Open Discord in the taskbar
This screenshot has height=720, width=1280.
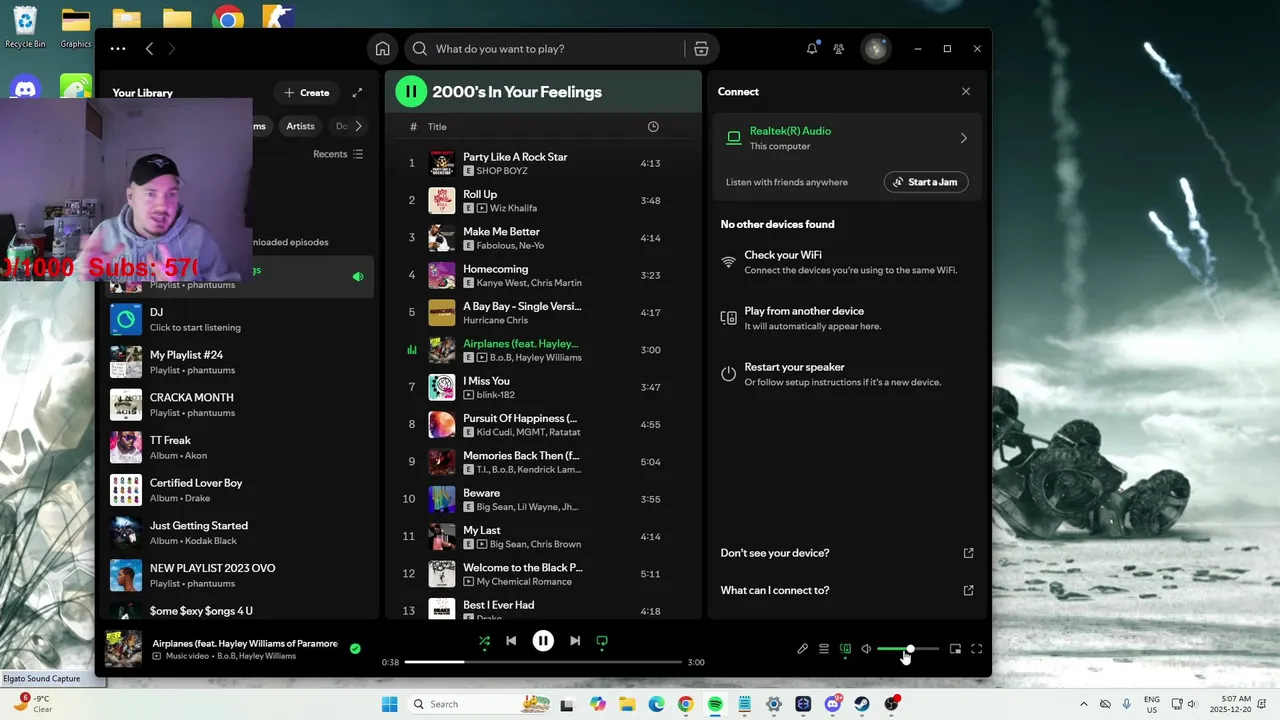click(833, 704)
